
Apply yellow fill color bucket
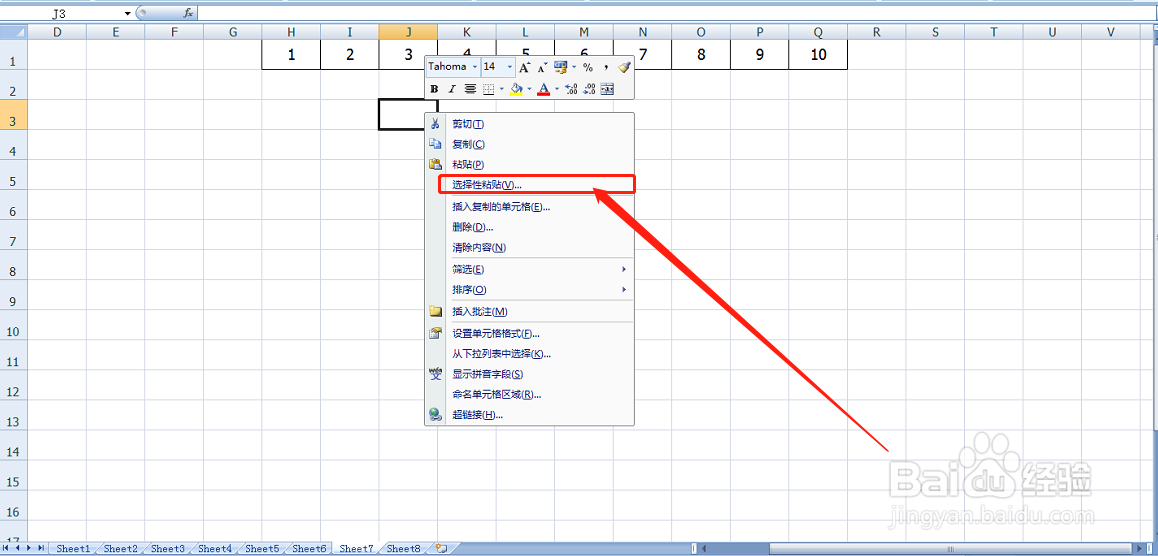(516, 89)
